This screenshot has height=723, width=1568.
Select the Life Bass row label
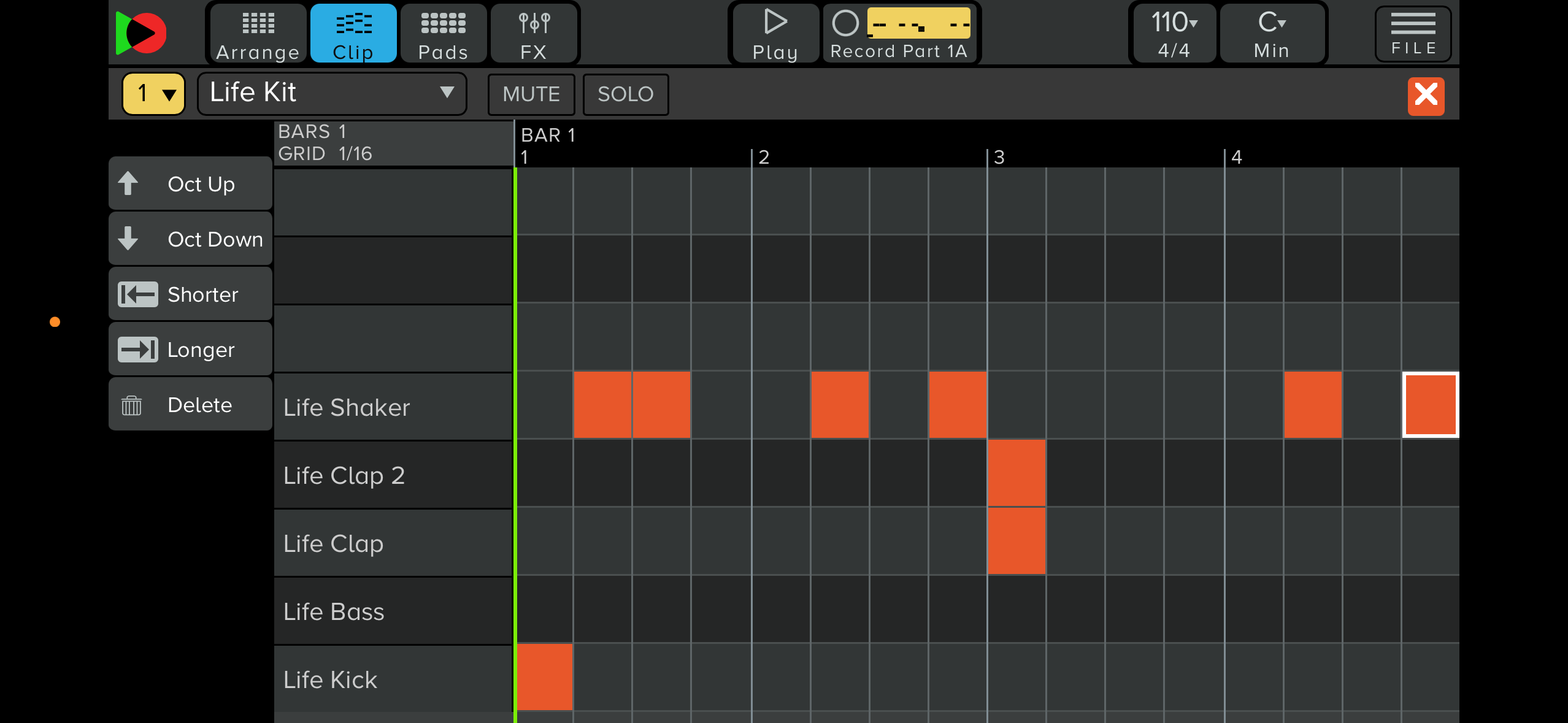pos(393,611)
